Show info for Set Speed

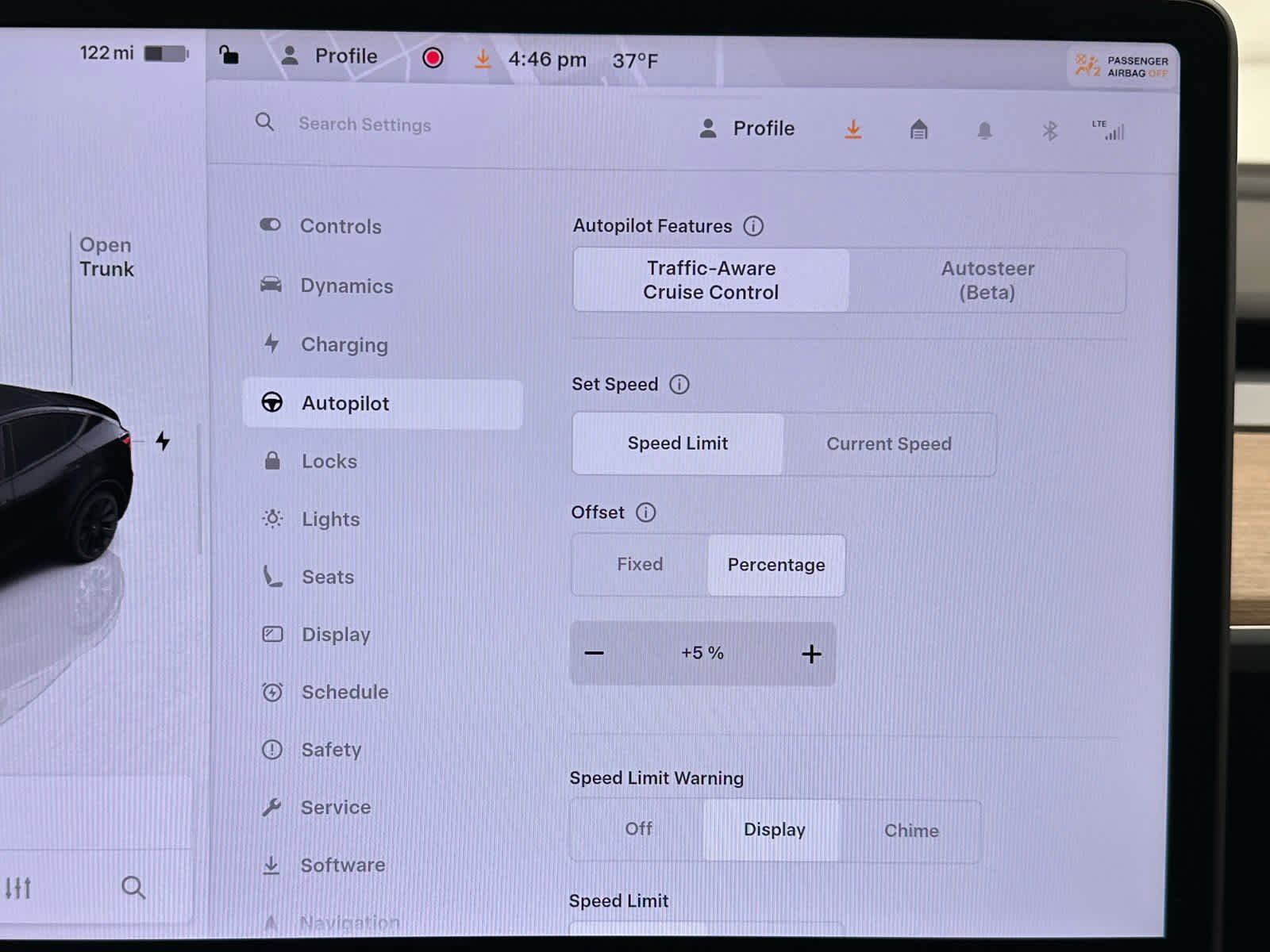[x=679, y=385]
